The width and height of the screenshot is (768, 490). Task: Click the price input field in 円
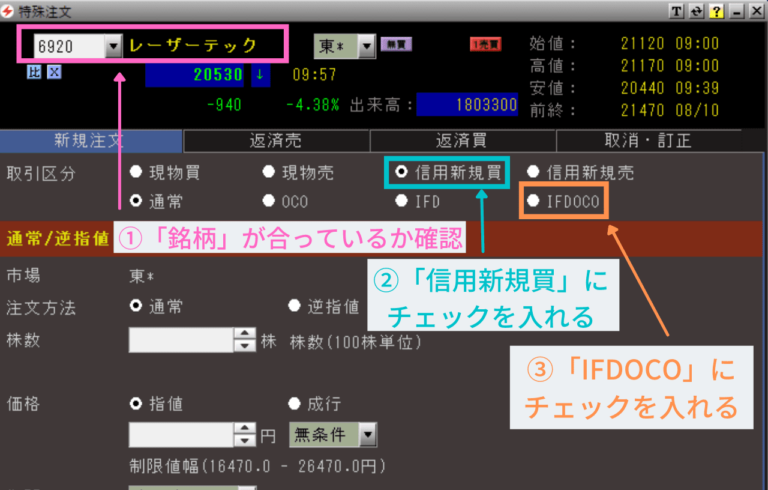(181, 435)
